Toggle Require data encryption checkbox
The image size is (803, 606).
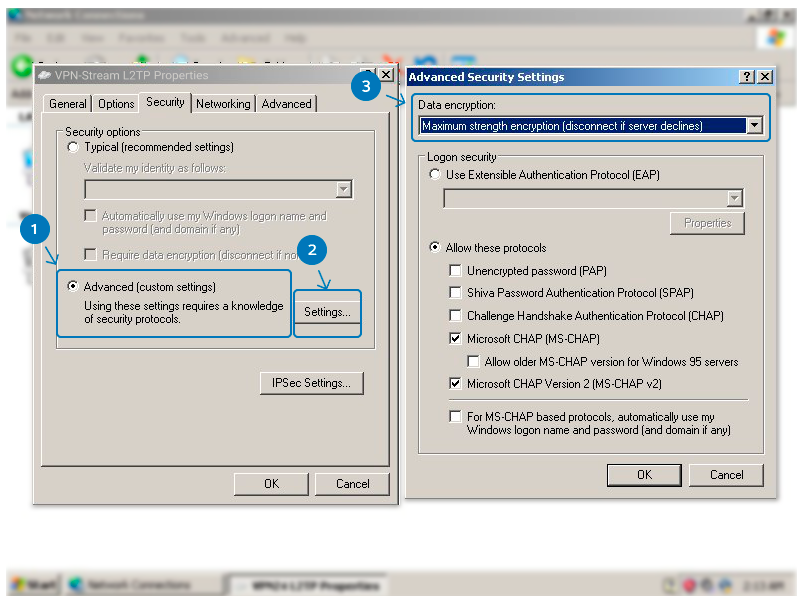click(90, 255)
